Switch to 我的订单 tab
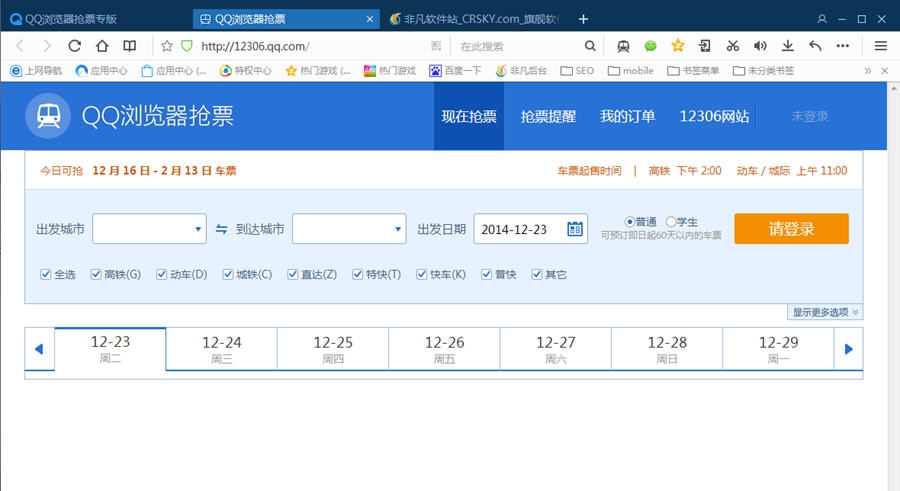The width and height of the screenshot is (900, 491). [x=627, y=116]
